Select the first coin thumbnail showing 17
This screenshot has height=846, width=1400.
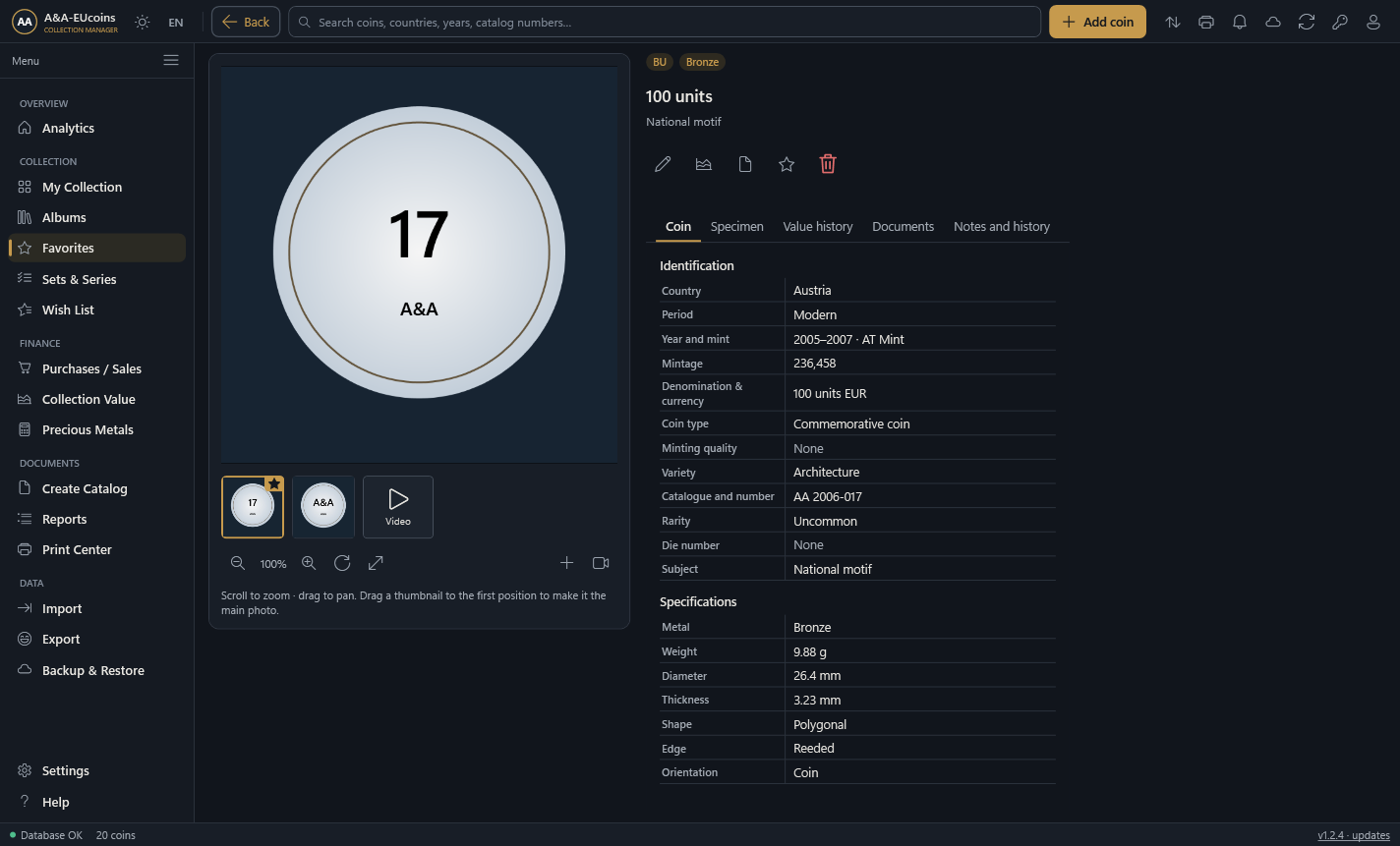tap(253, 507)
